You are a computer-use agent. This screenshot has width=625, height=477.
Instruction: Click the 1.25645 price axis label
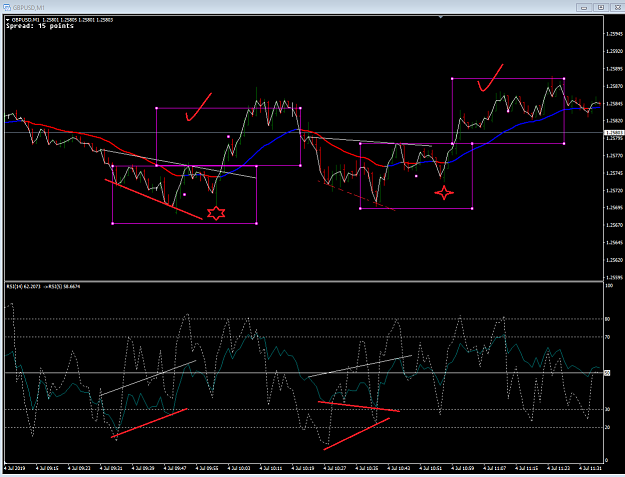tap(614, 242)
